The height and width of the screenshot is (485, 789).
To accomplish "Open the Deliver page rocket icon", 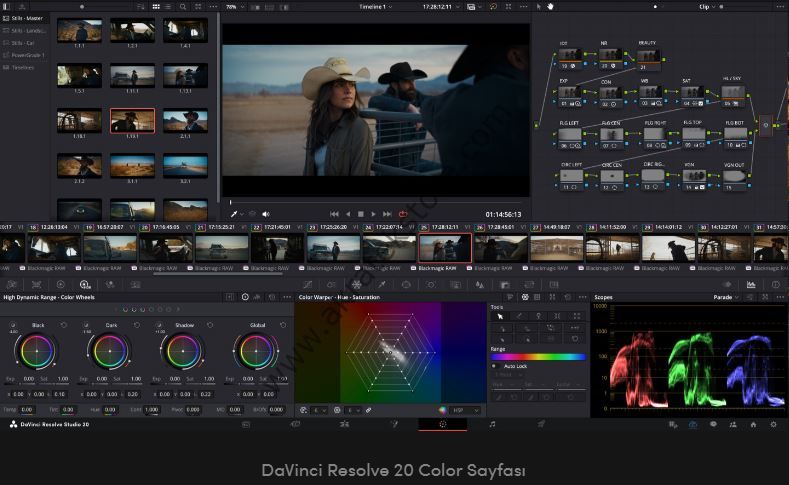I will (x=541, y=424).
